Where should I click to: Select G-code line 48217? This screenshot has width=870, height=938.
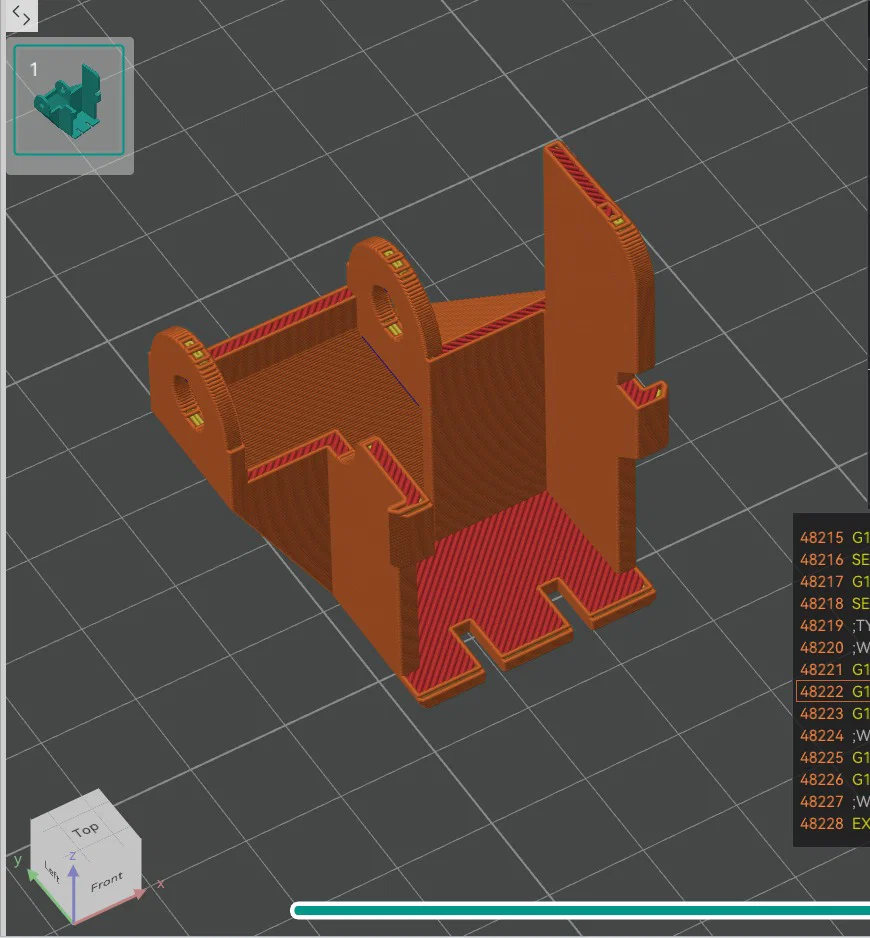(x=832, y=581)
